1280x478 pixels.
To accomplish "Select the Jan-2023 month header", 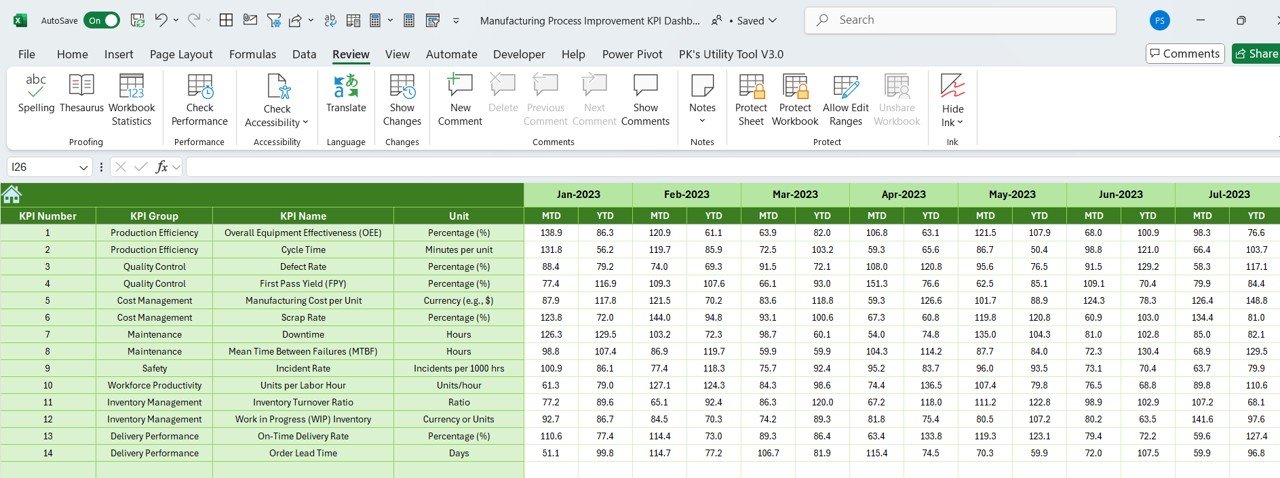I will 578,194.
